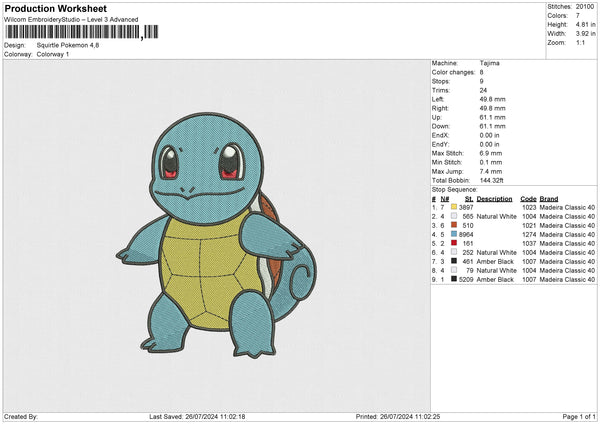Click the yellow color swatch in stop 1
This screenshot has height=424, width=600.
pos(455,207)
